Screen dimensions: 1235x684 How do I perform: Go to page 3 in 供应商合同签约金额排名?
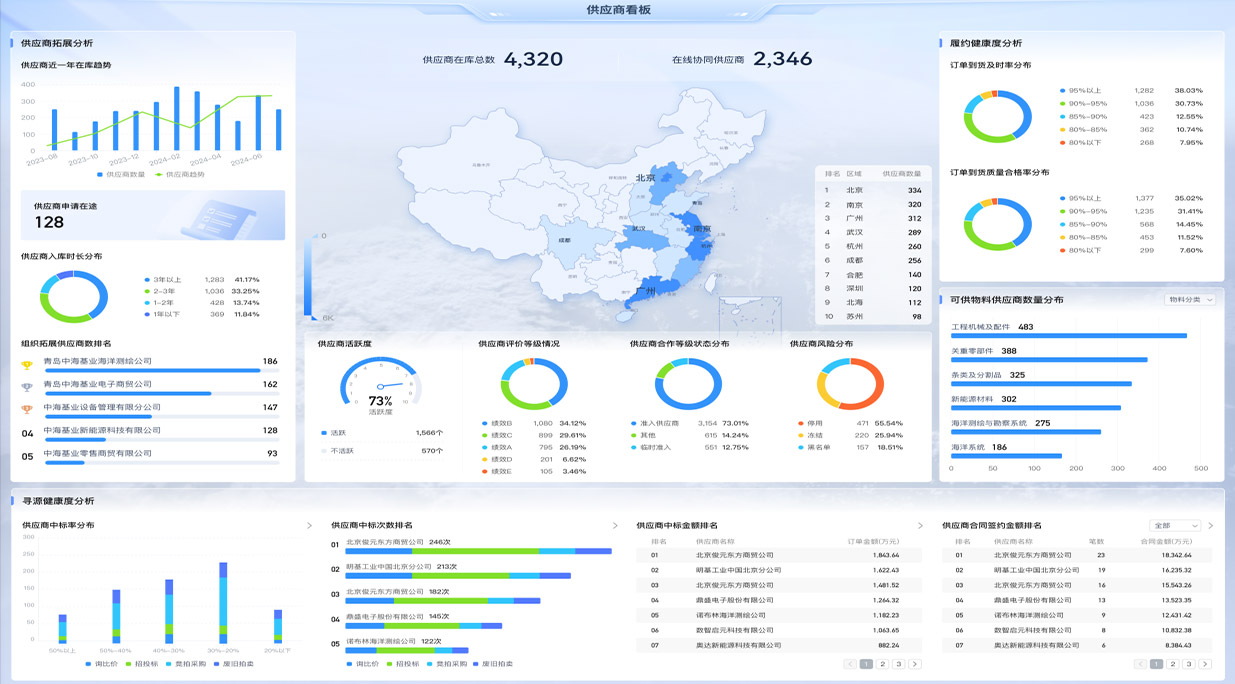click(x=1188, y=664)
